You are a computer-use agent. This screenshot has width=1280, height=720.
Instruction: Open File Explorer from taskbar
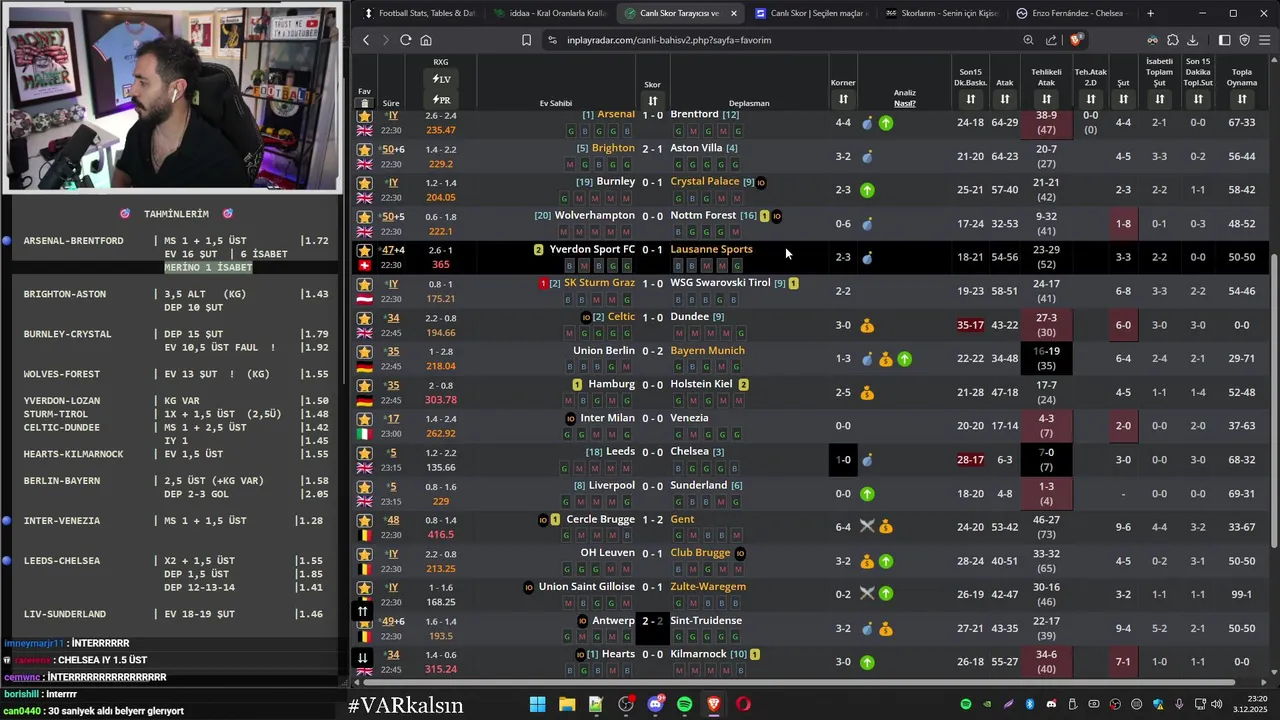click(x=566, y=704)
